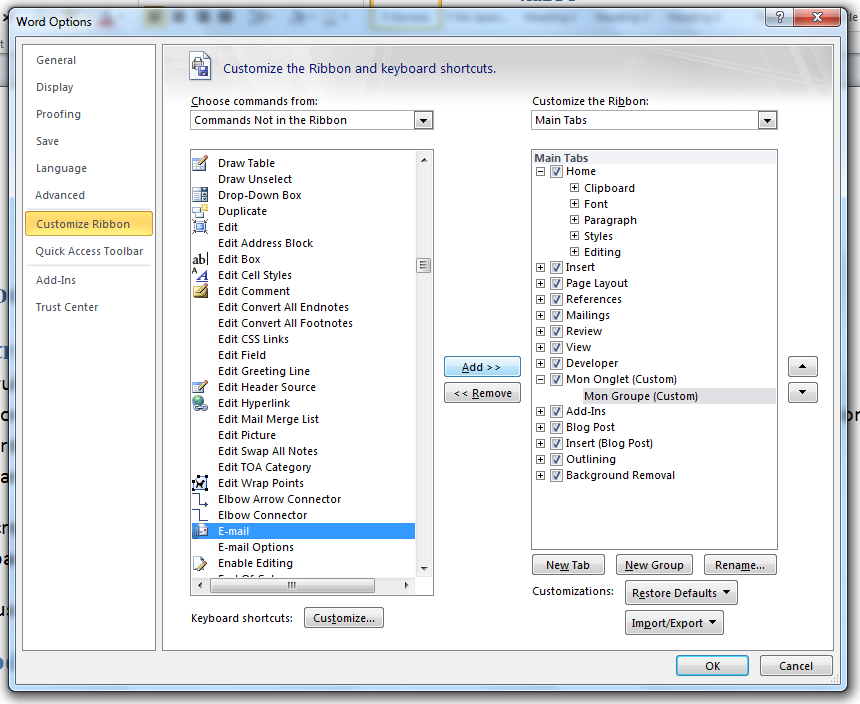The width and height of the screenshot is (860, 704).
Task: Click the Edit Hyperlink globe icon
Action: [x=200, y=403]
